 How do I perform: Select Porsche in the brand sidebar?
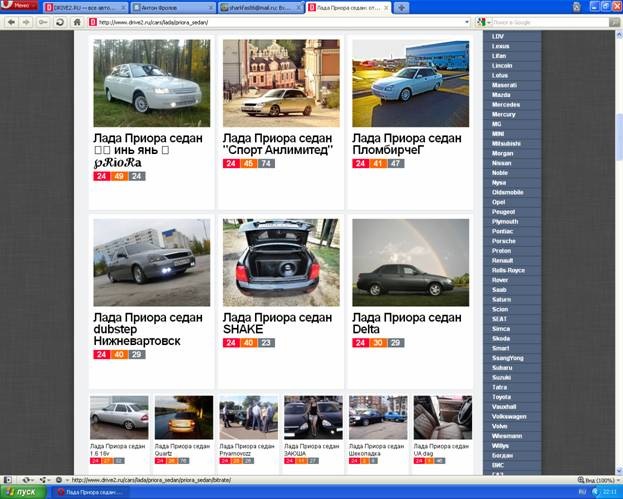(503, 241)
